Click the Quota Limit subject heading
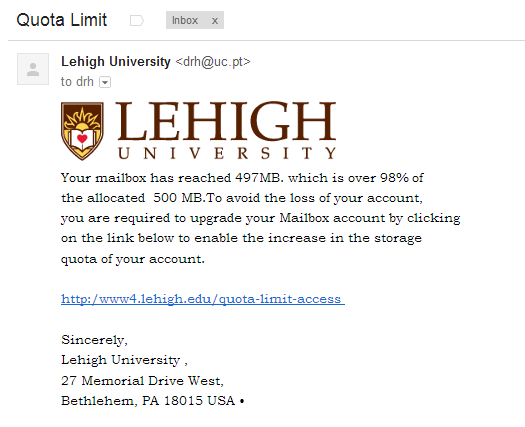The height and width of the screenshot is (427, 525). click(62, 20)
